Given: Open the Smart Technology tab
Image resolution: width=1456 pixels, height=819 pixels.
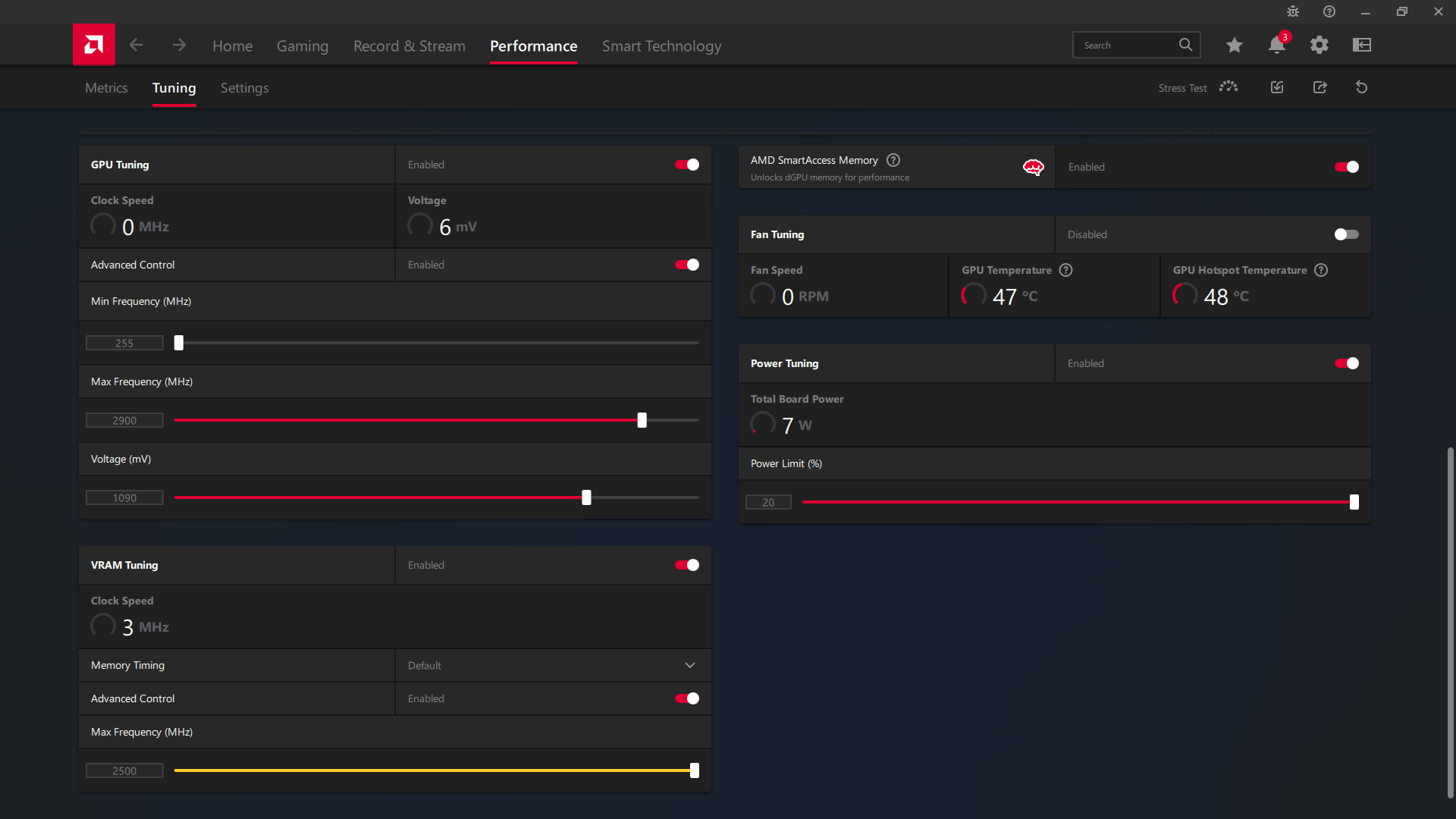Looking at the screenshot, I should [x=662, y=46].
